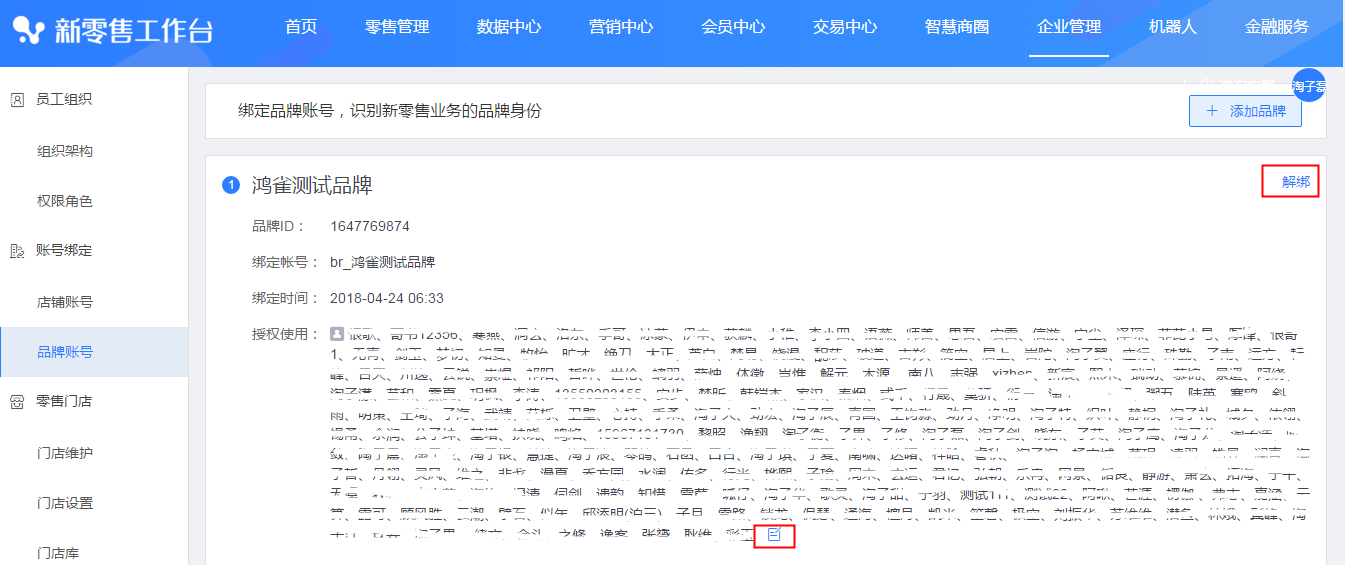Click the 授权使用 label

285,334
